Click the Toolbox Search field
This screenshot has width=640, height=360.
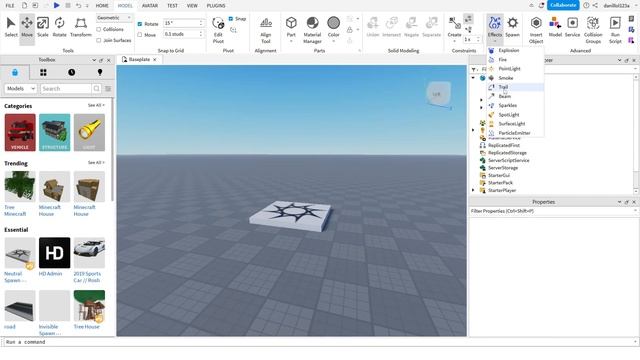(66, 89)
